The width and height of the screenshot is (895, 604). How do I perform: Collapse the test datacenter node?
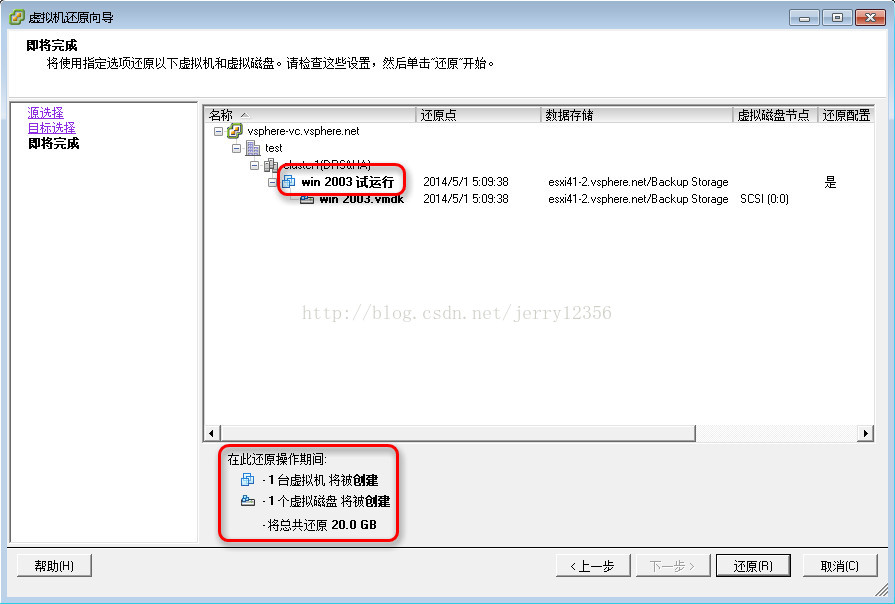[x=236, y=148]
